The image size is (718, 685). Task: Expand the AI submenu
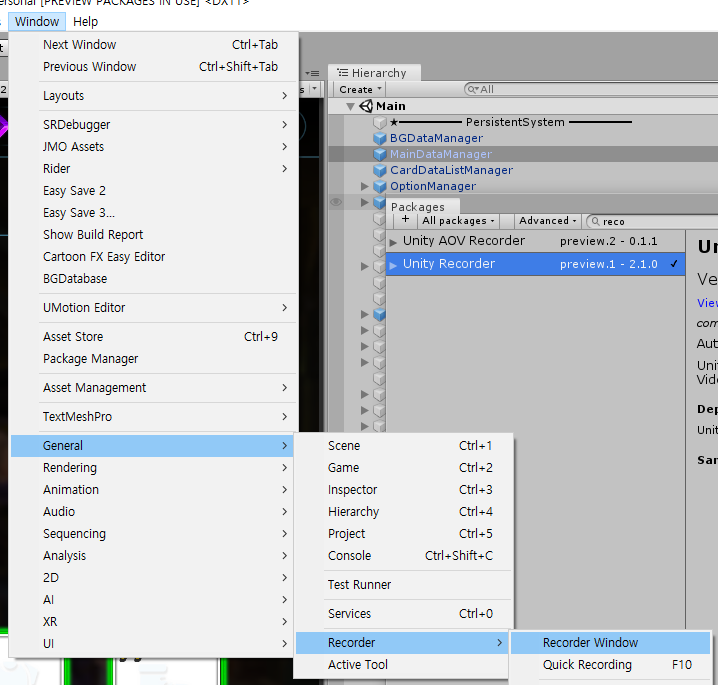click(153, 599)
